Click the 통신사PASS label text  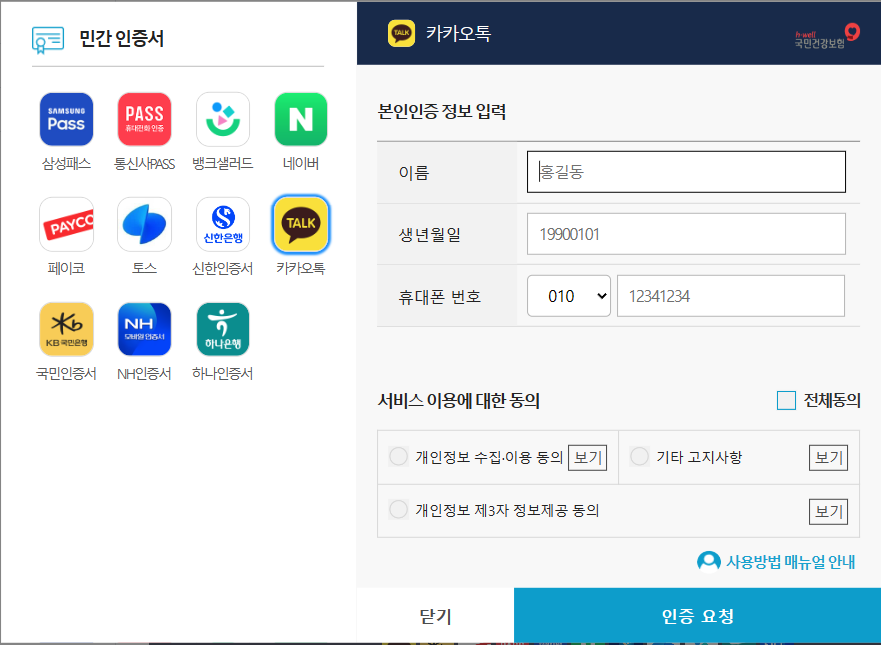tap(144, 163)
